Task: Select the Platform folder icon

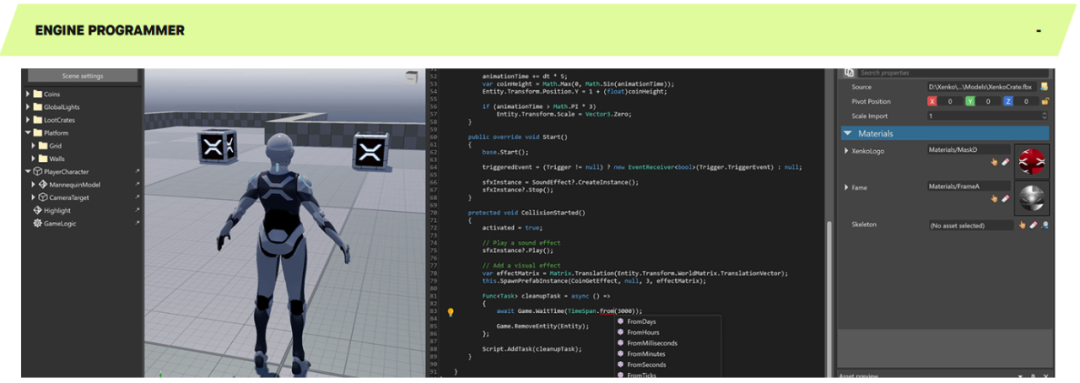Action: pyautogui.click(x=38, y=133)
